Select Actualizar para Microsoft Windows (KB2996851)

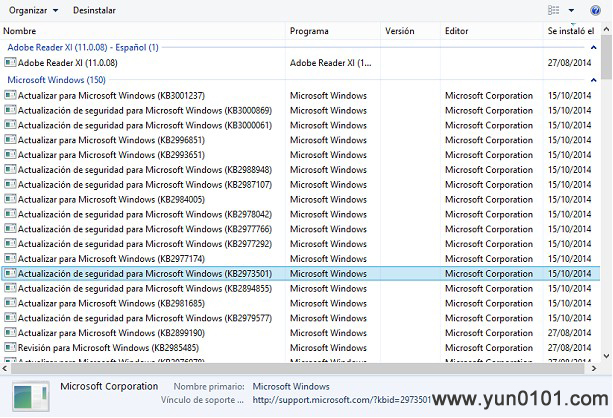pyautogui.click(x=111, y=140)
